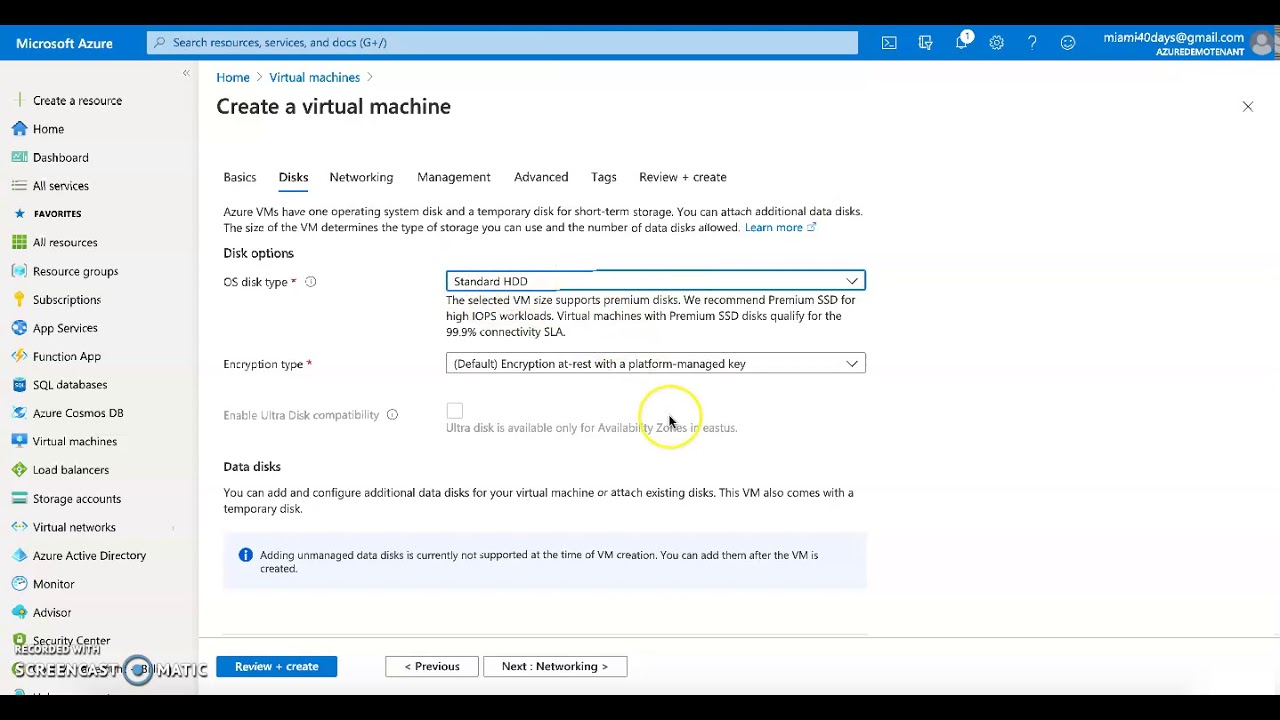1280x720 pixels.
Task: Click the Load balancers diamond icon
Action: coord(19,470)
